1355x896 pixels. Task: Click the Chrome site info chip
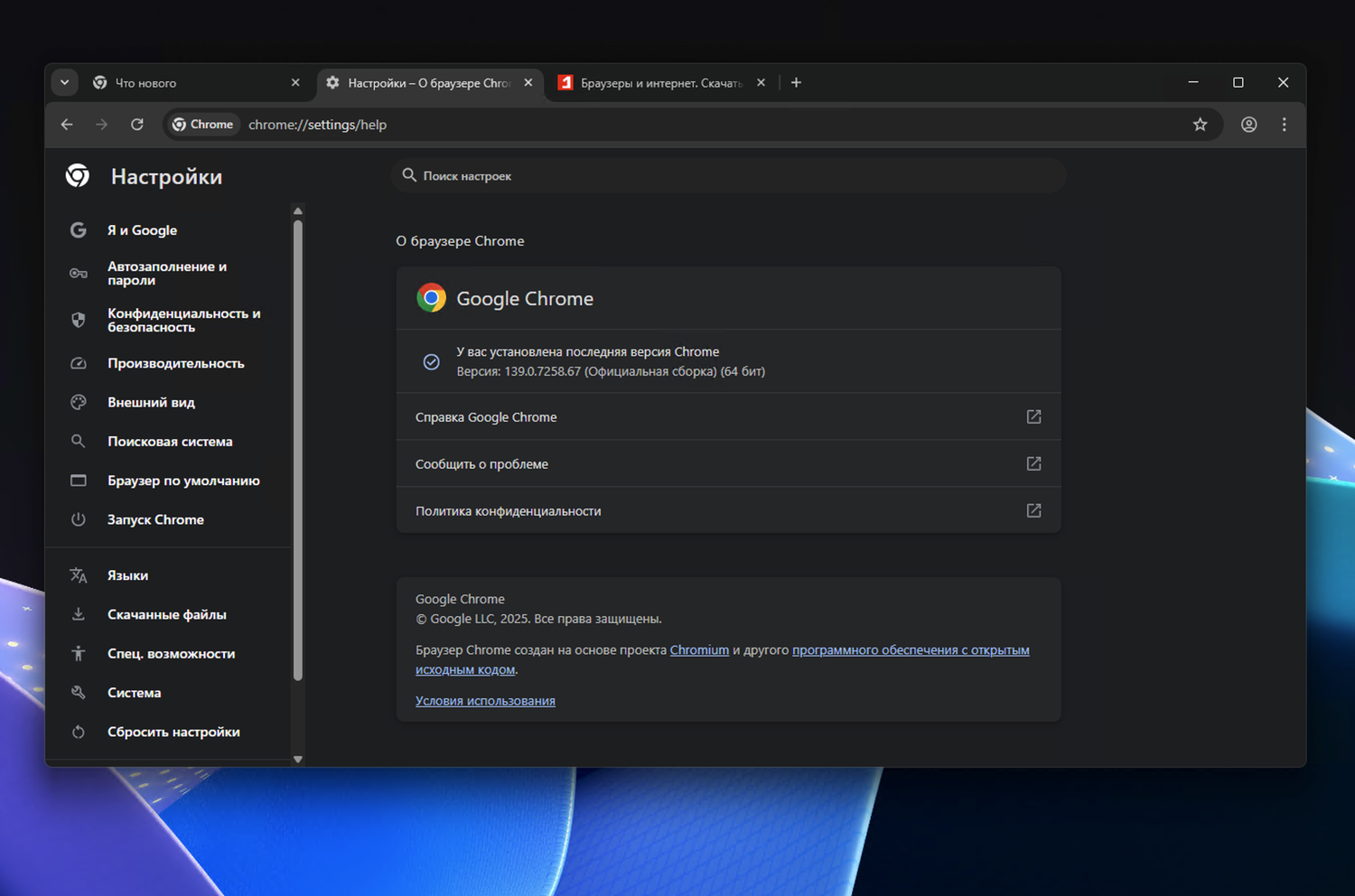(203, 125)
